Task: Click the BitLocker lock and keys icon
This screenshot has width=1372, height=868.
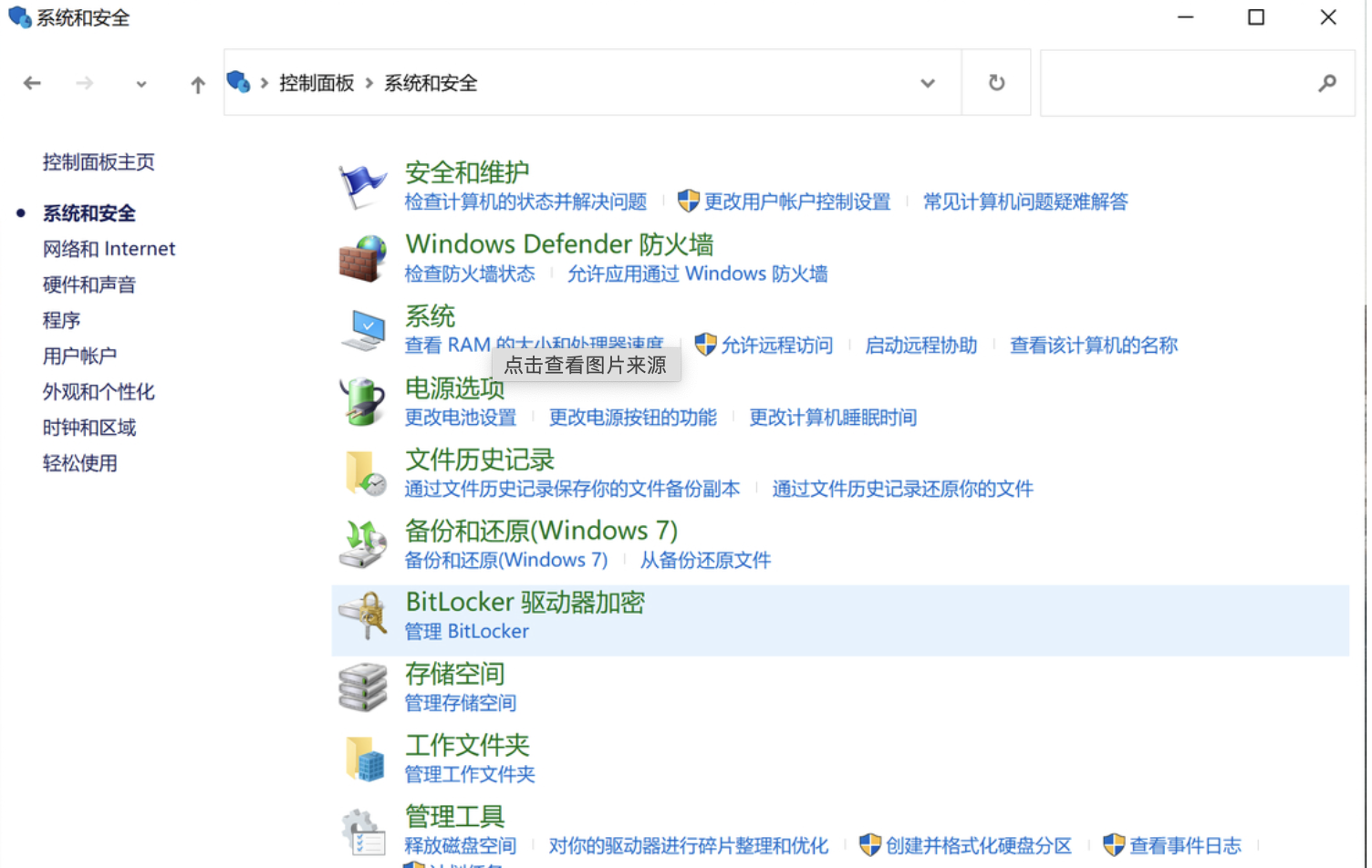Action: pos(363,615)
